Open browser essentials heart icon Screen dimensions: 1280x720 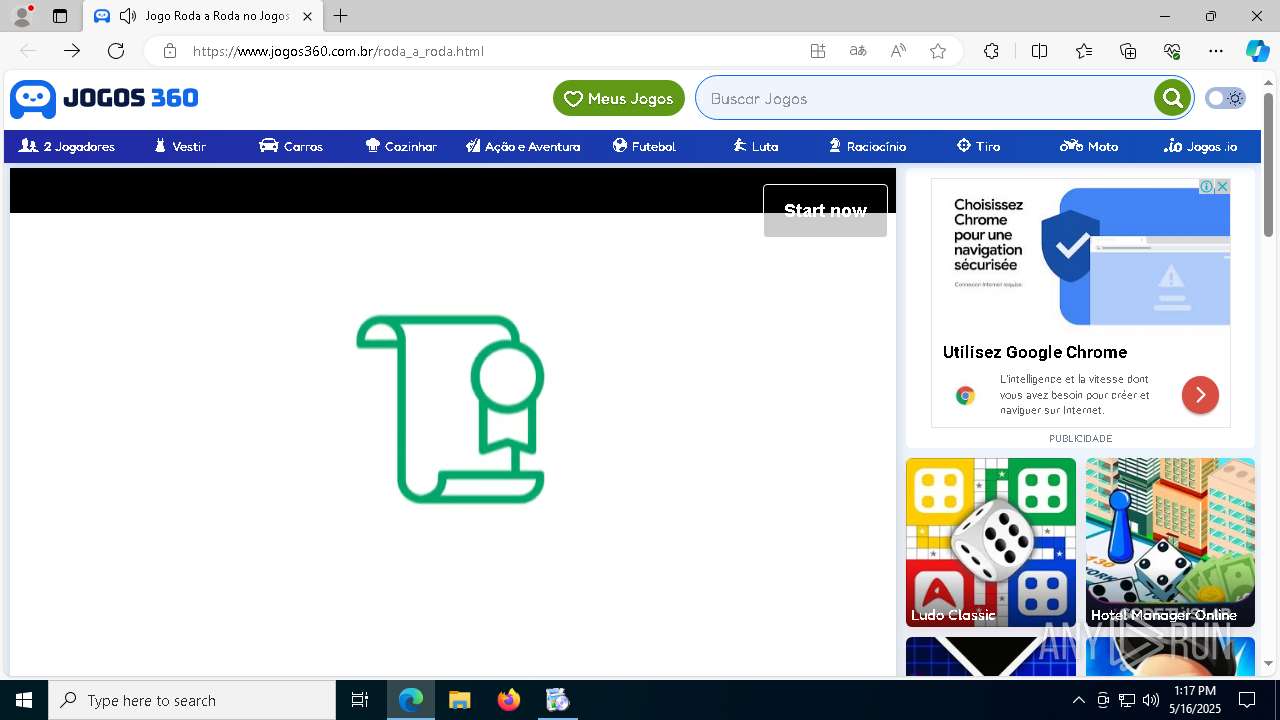[1172, 51]
